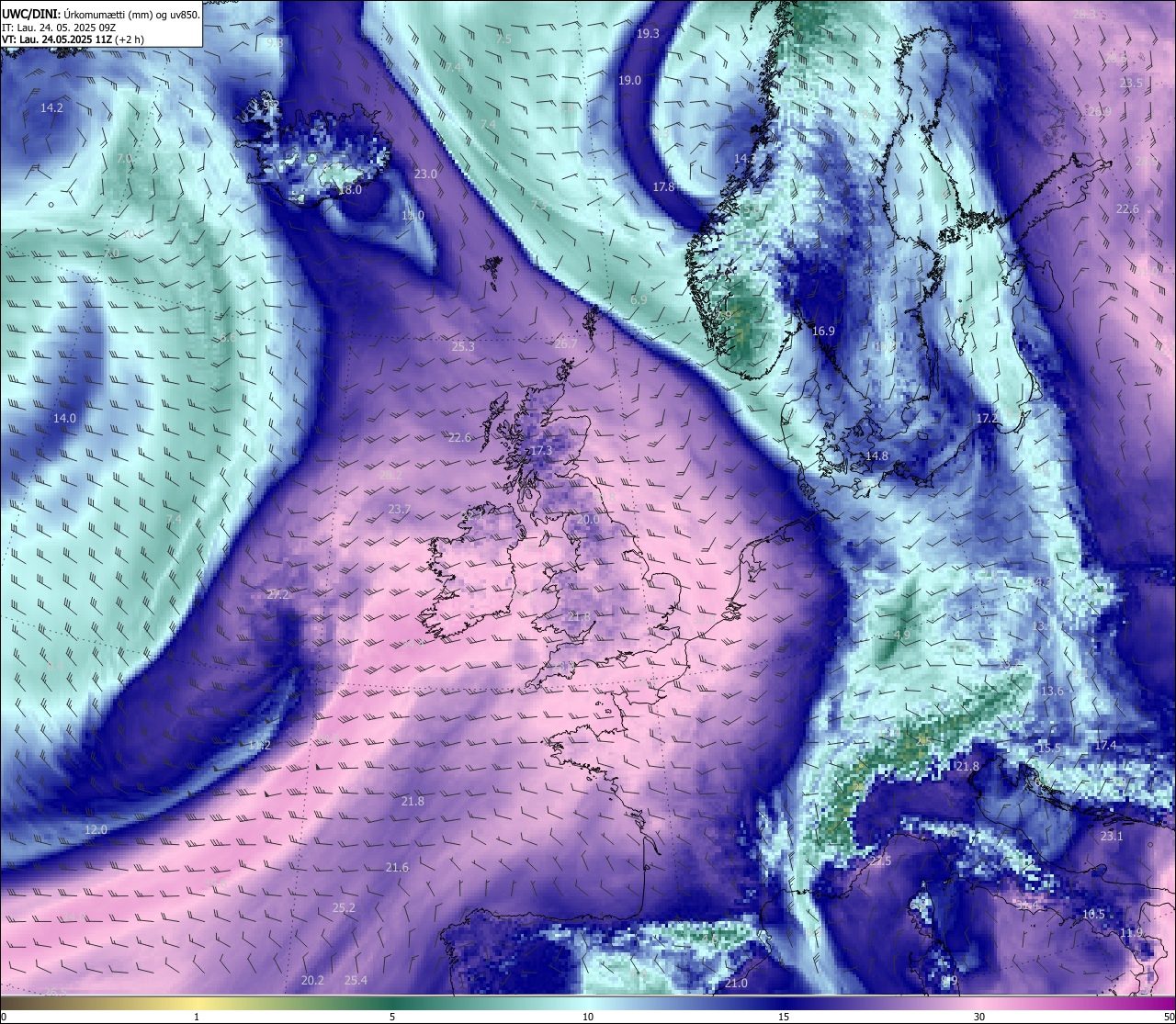Click the initial time line 'IT: Lau. 24. 05. 2025 09Z'

[x=58, y=28]
